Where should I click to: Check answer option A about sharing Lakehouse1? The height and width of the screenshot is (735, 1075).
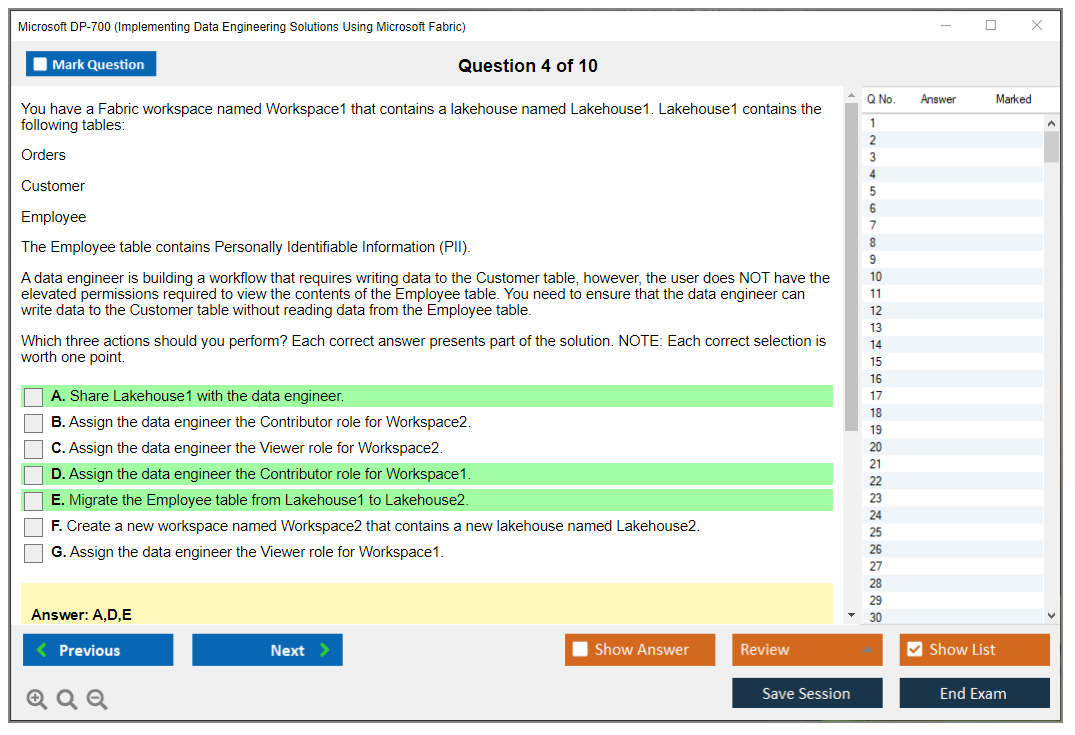pyautogui.click(x=32, y=396)
